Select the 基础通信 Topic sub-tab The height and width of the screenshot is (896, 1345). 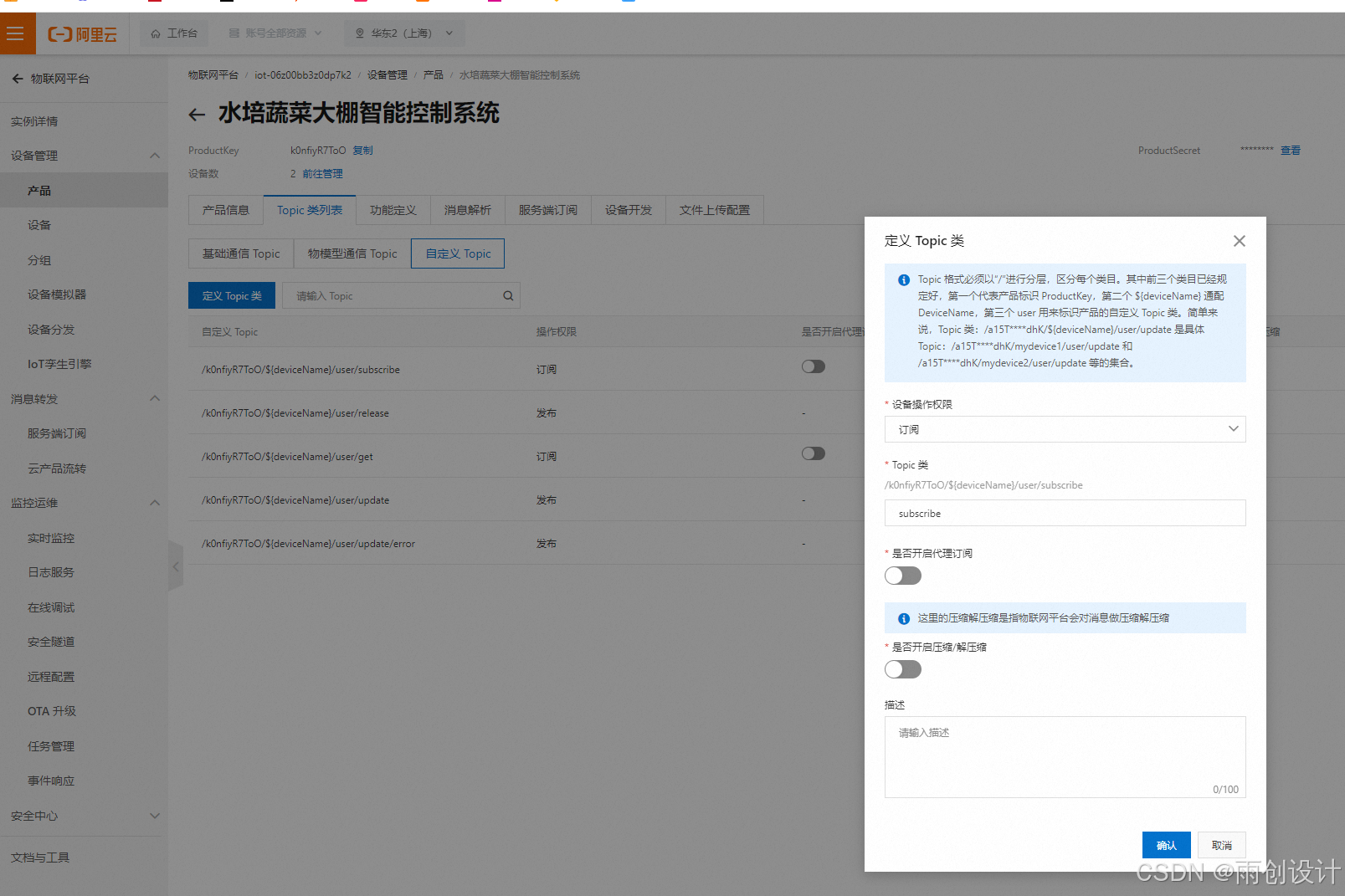tap(241, 253)
